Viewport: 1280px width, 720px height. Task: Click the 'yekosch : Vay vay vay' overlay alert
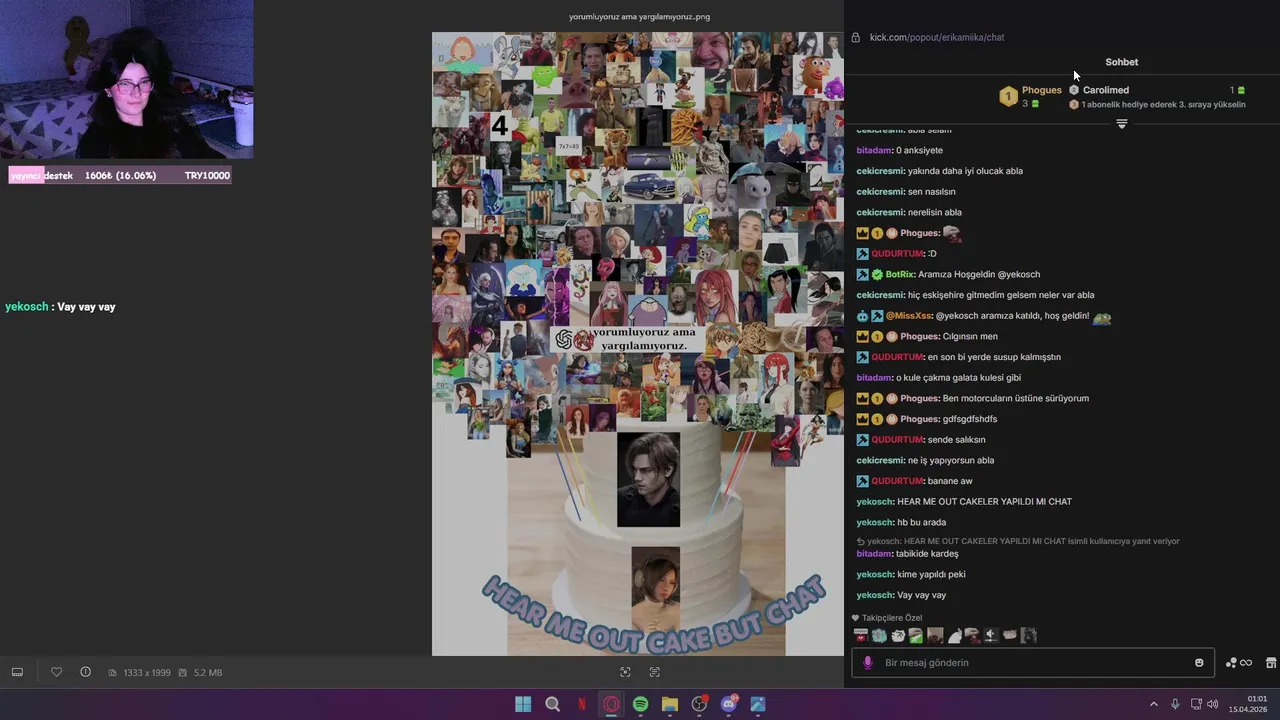[60, 307]
